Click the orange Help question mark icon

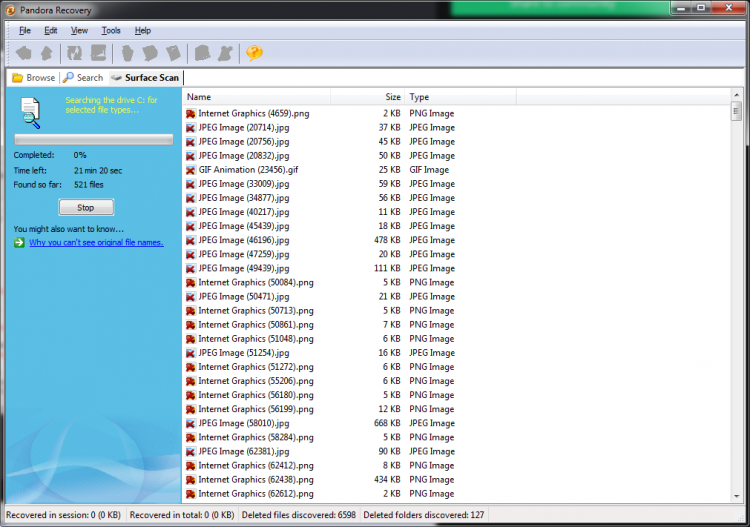point(254,53)
